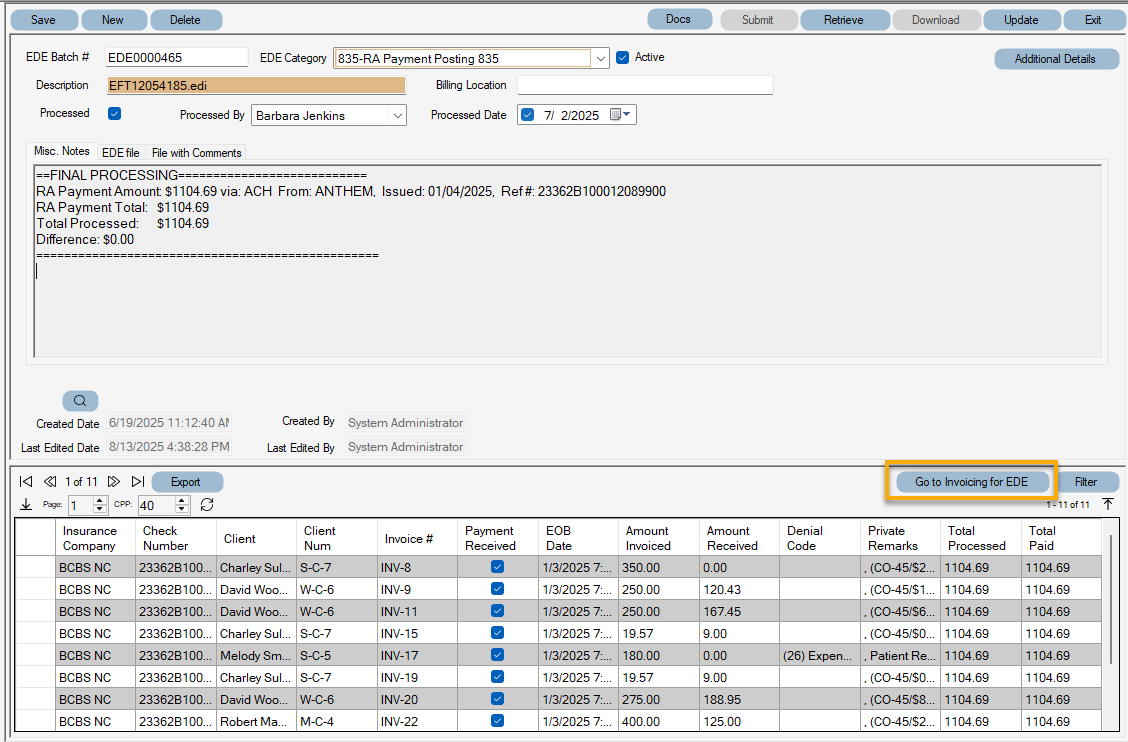Viewport: 1128px width, 742px height.
Task: Uncheck the Active checkbox
Action: tap(624, 57)
